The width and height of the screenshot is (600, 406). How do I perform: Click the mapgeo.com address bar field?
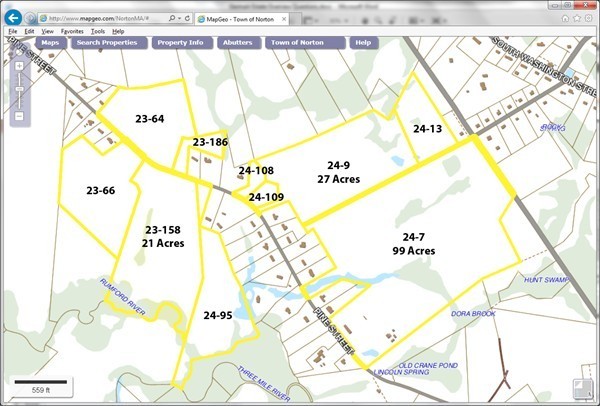pos(115,18)
